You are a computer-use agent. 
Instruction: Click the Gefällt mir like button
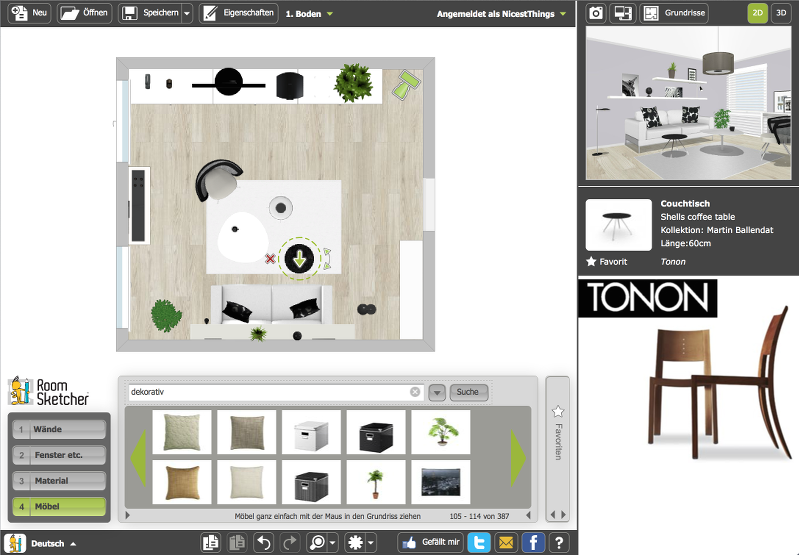(x=431, y=543)
